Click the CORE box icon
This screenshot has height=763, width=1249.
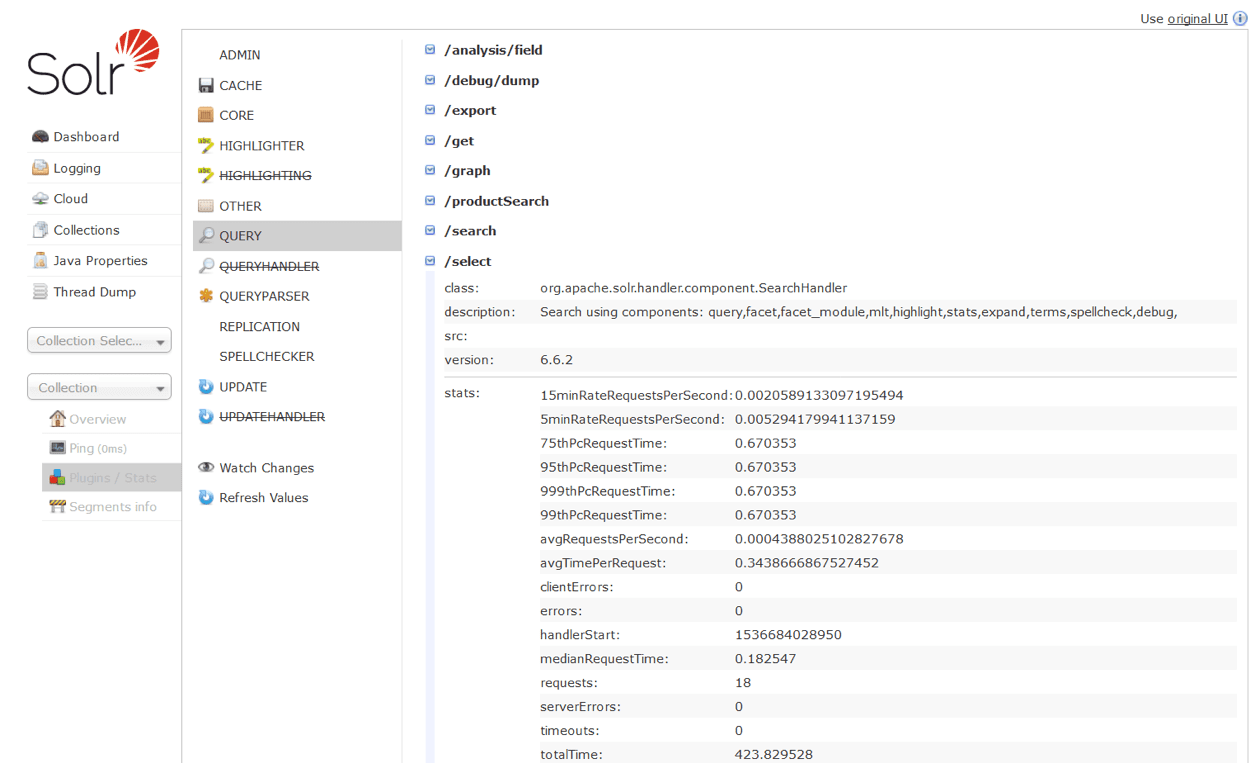click(x=206, y=115)
